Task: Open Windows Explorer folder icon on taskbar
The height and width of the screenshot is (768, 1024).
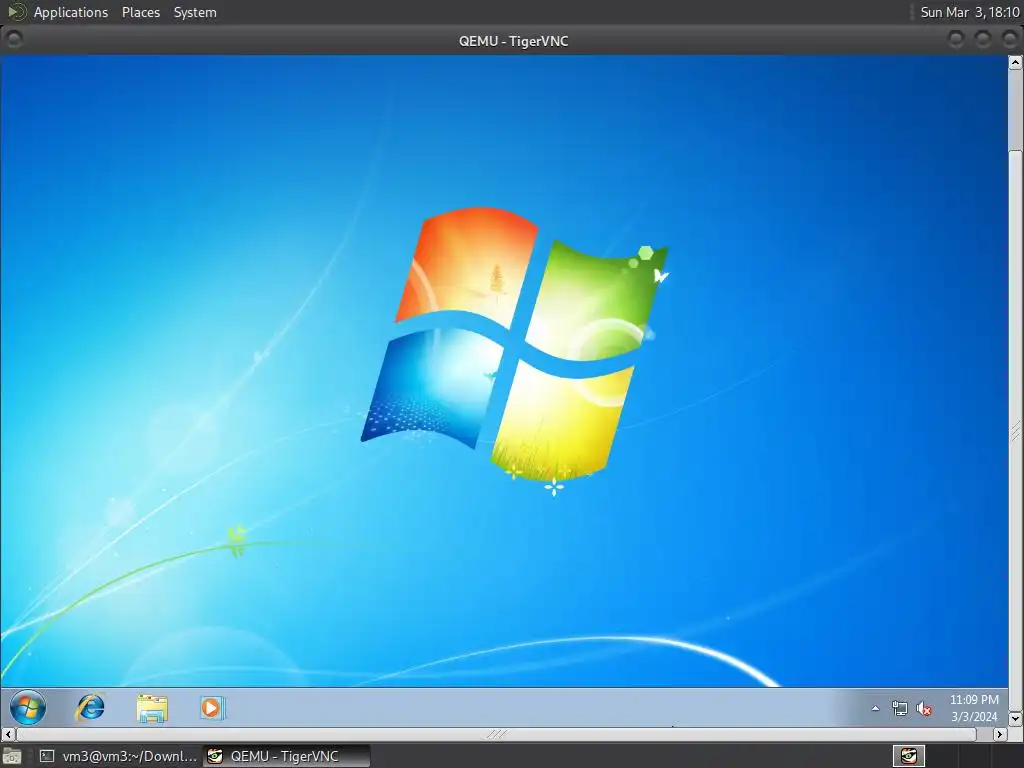Action: pyautogui.click(x=152, y=709)
